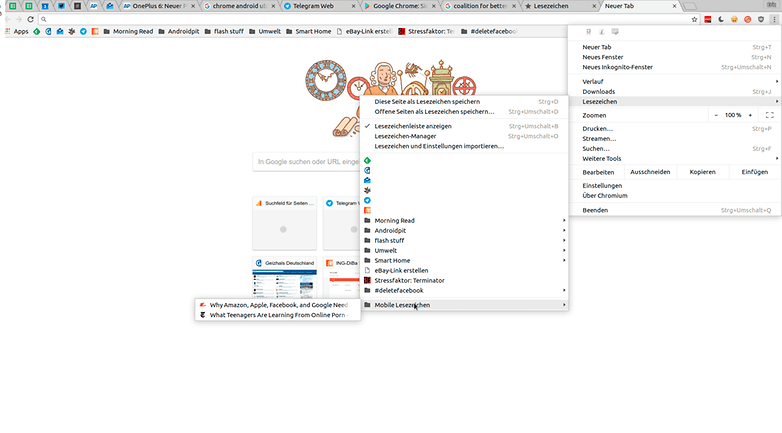The height and width of the screenshot is (433, 782).
Task: Click zoom out minus button
Action: pyautogui.click(x=716, y=115)
